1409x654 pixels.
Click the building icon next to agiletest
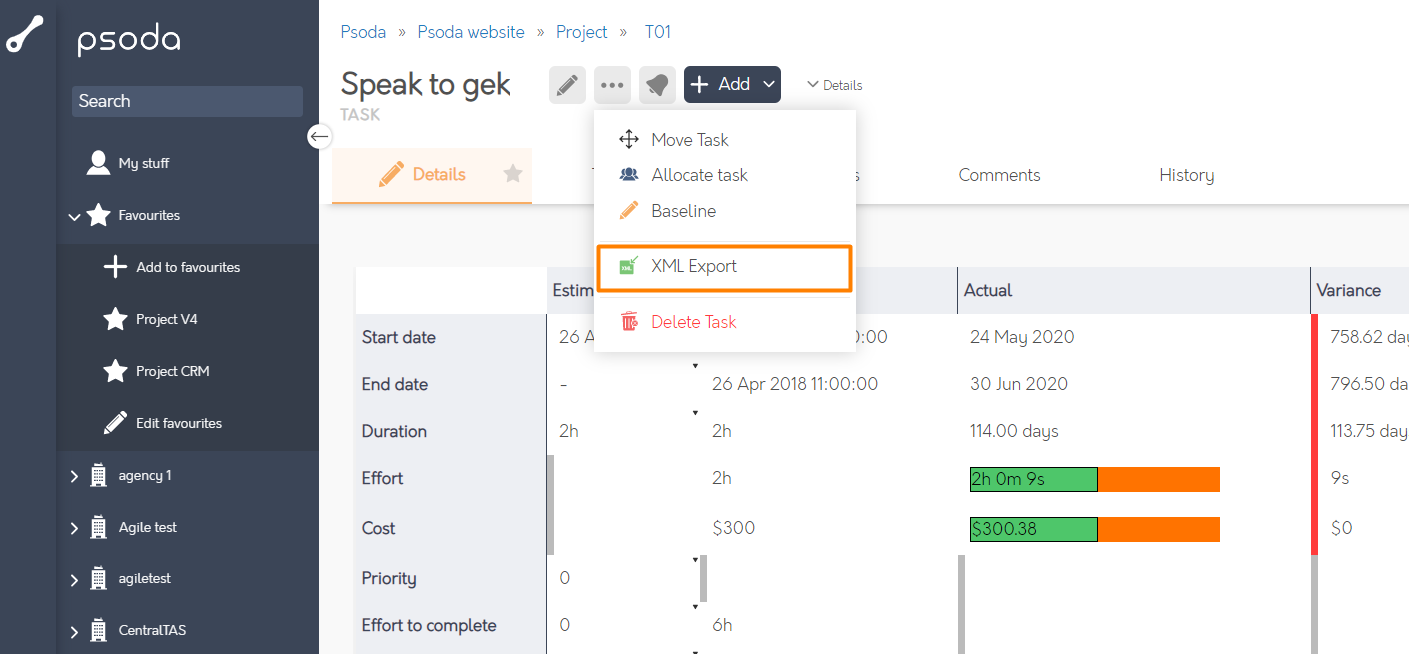[x=98, y=578]
